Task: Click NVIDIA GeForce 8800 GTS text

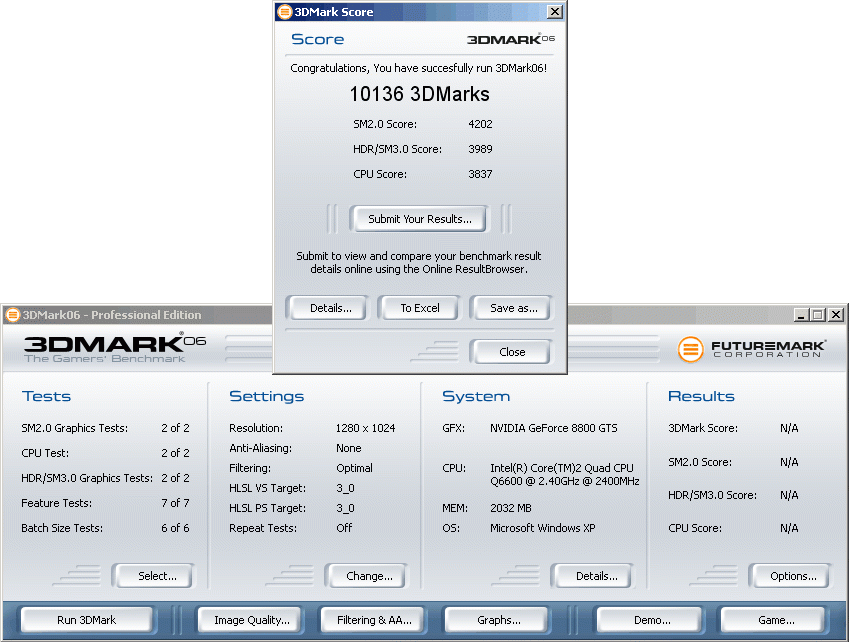Action: 553,428
